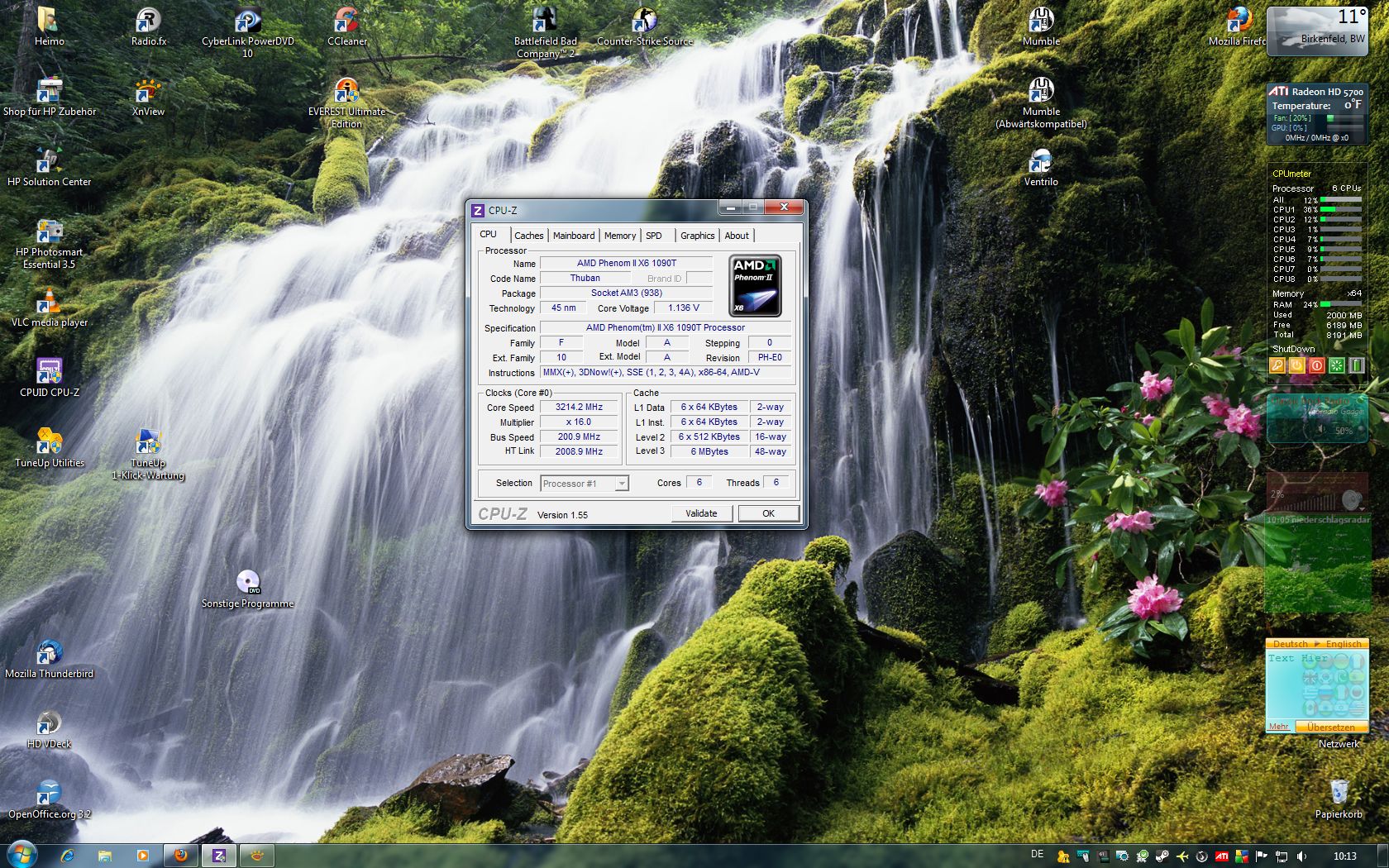Click the Steam icon in system tray
The image size is (1389, 868).
(1162, 856)
